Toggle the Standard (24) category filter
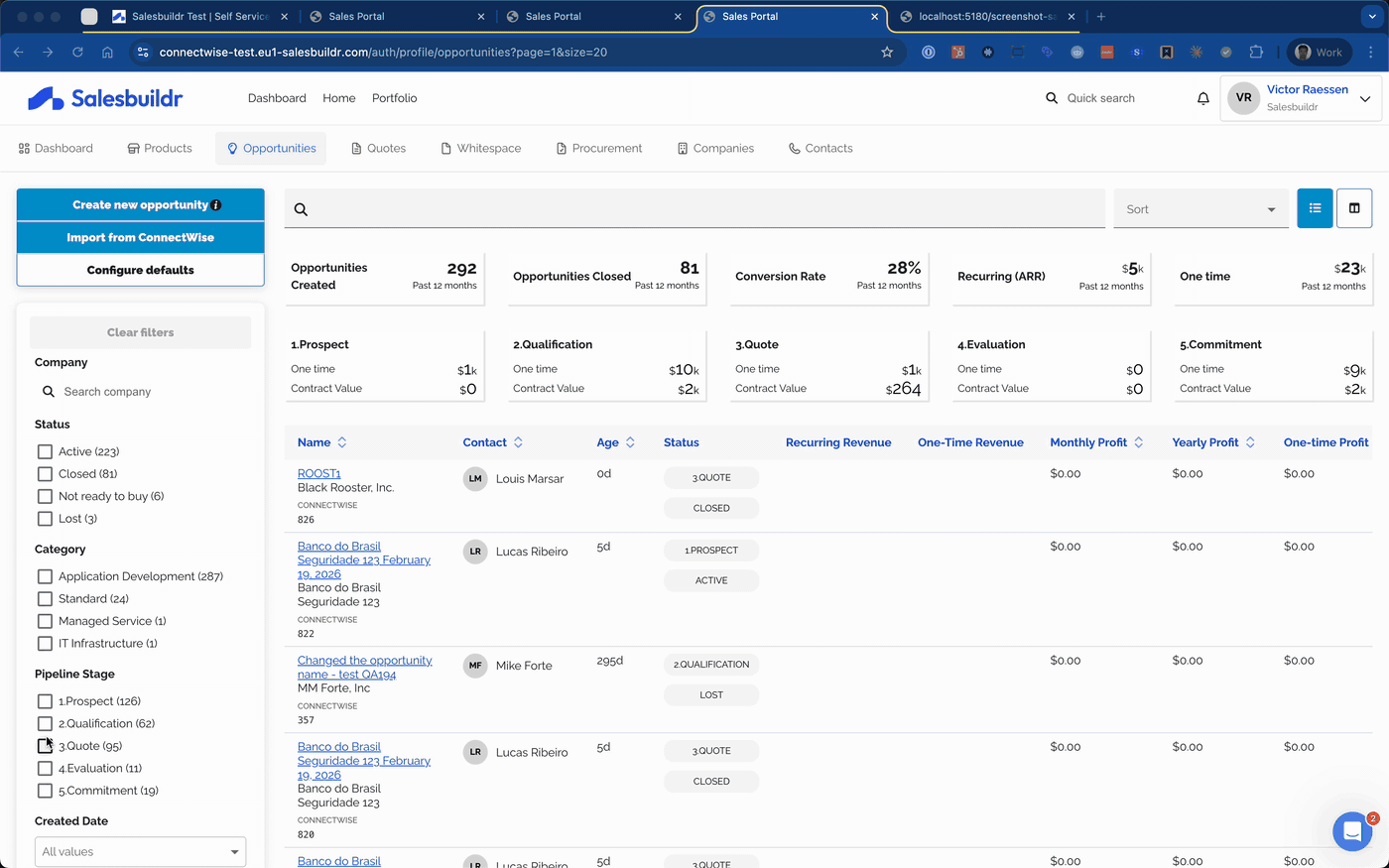This screenshot has width=1389, height=868. click(45, 599)
